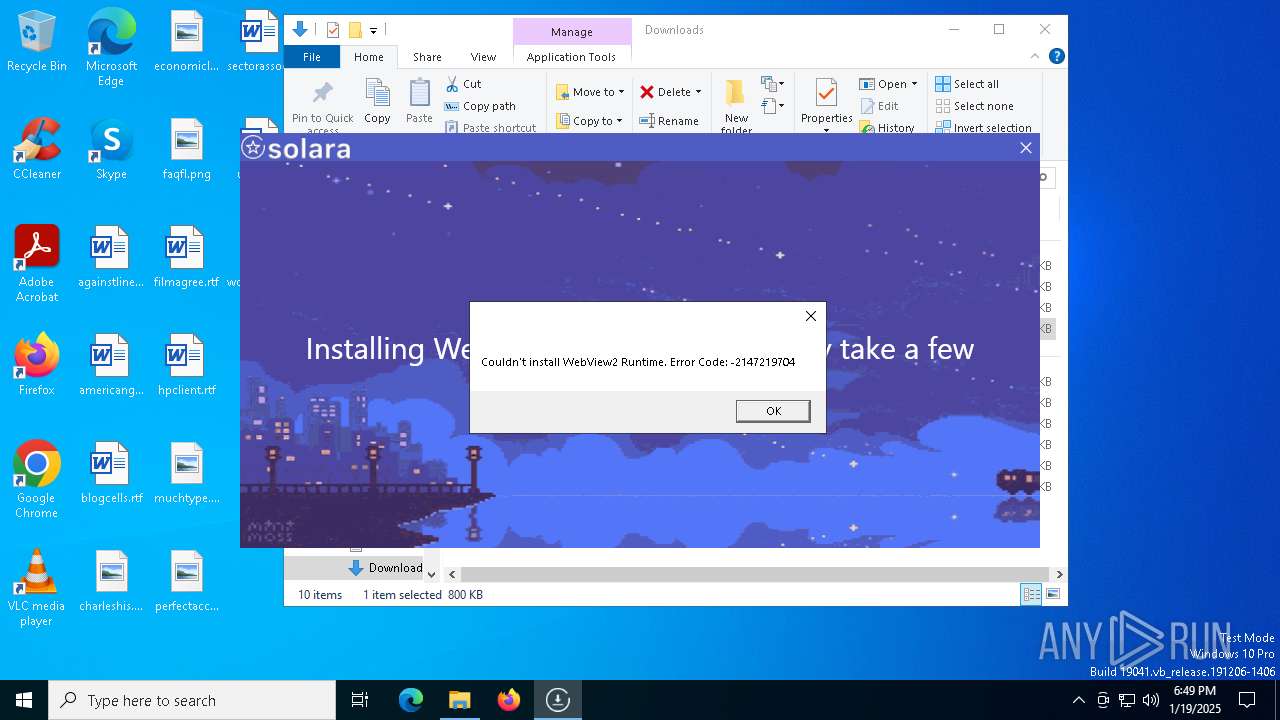1280x720 pixels.
Task: Click the volume icon in system tray
Action: tap(1151, 700)
